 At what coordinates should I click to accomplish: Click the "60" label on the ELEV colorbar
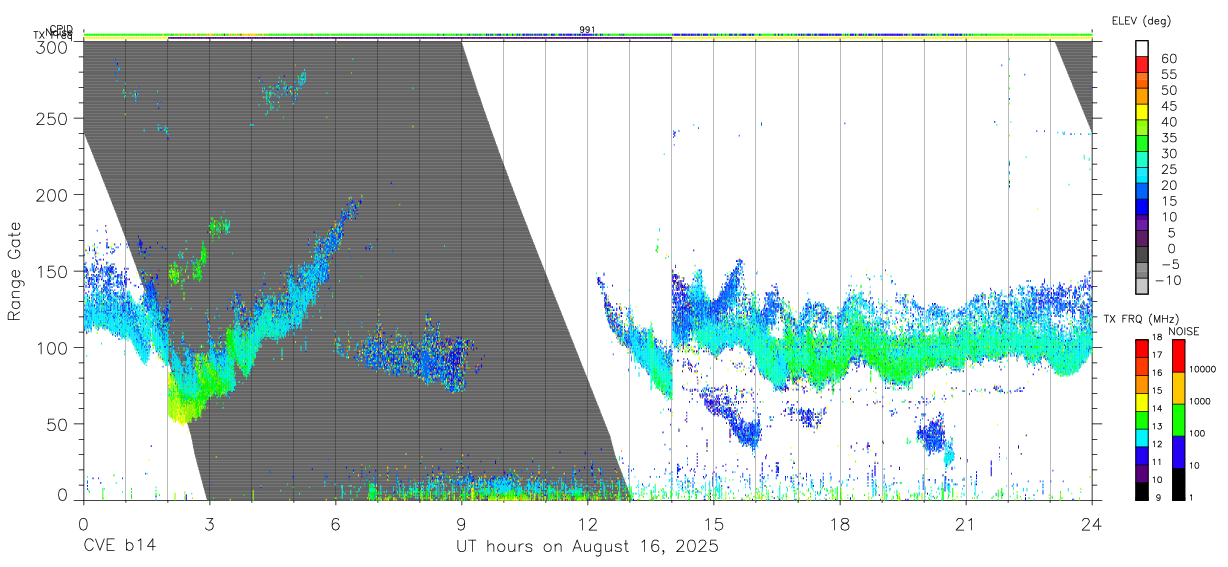[1167, 58]
